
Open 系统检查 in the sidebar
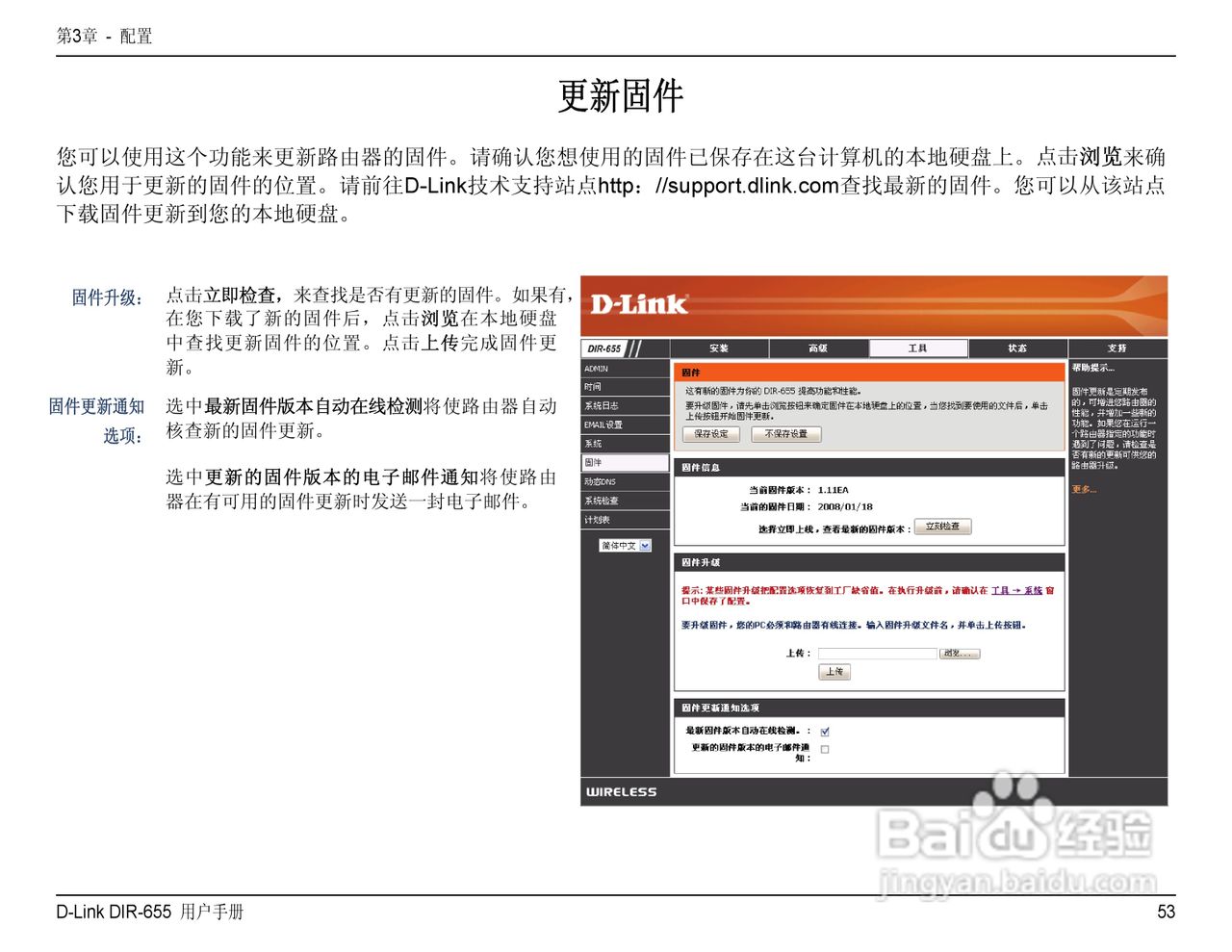click(625, 501)
